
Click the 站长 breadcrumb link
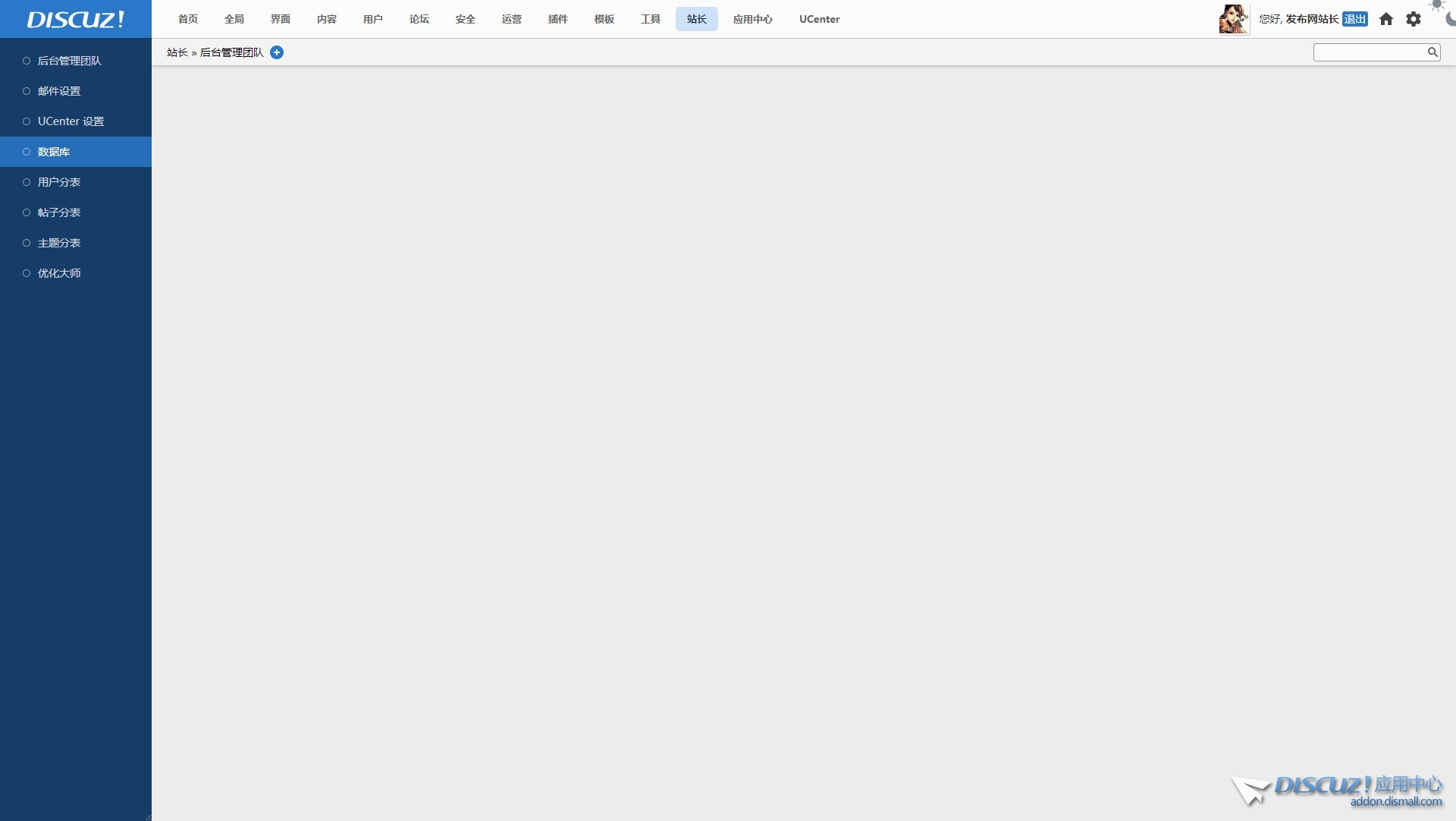point(177,52)
